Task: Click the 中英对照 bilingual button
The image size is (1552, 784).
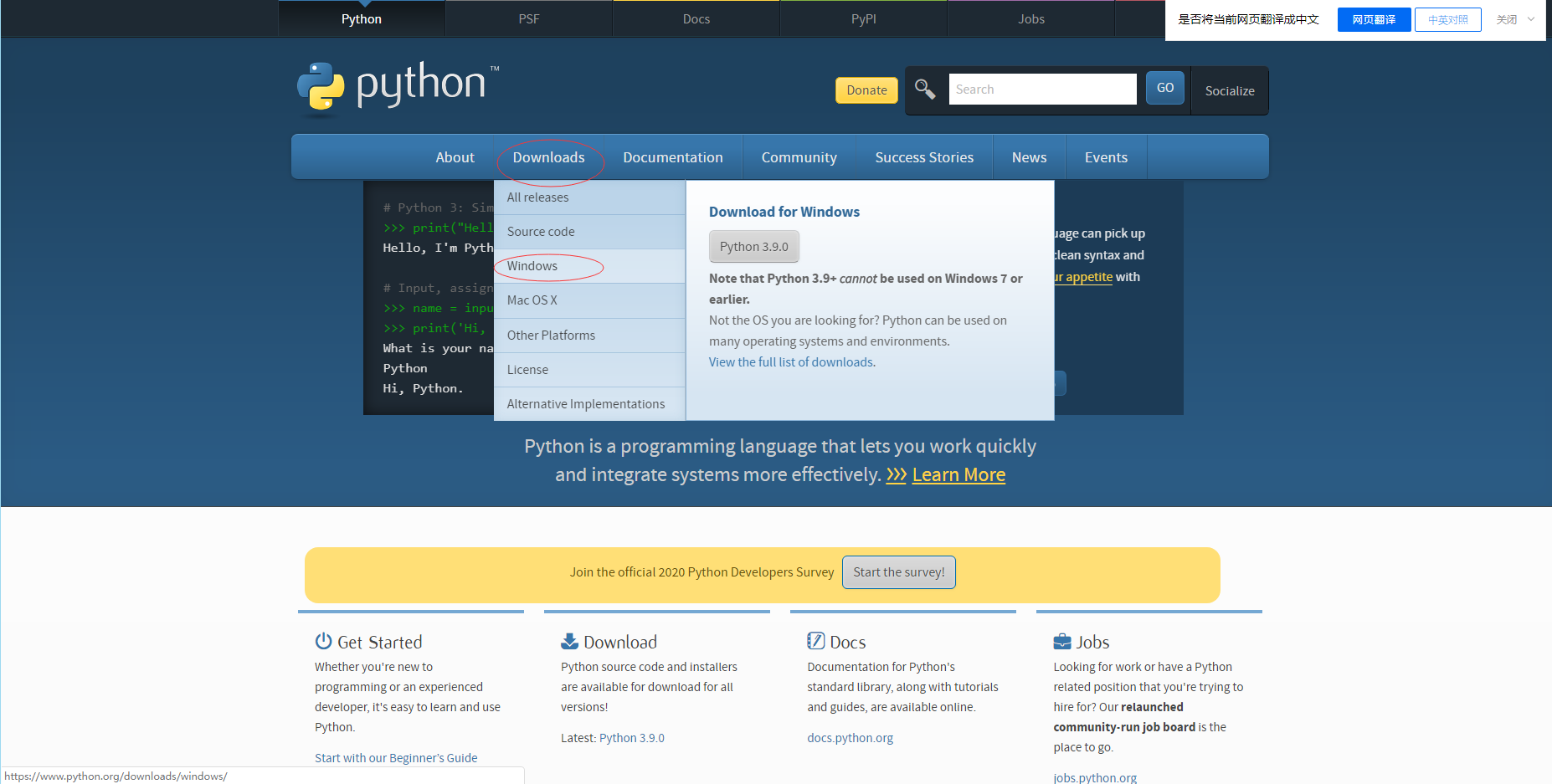Action: [1448, 19]
